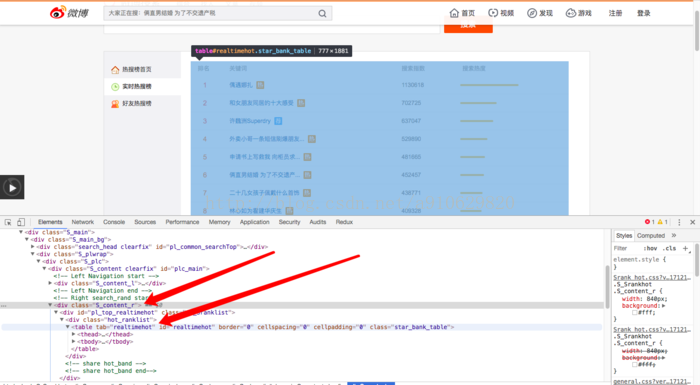Switch to the Audits tab
Viewport: 700px width, 385px height.
pos(317,222)
